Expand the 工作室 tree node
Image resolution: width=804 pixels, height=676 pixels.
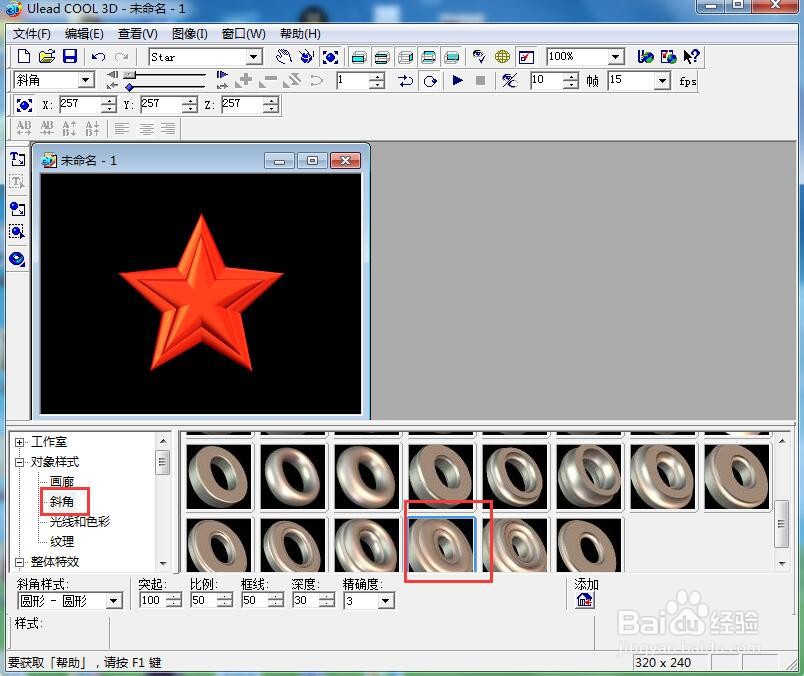19,442
